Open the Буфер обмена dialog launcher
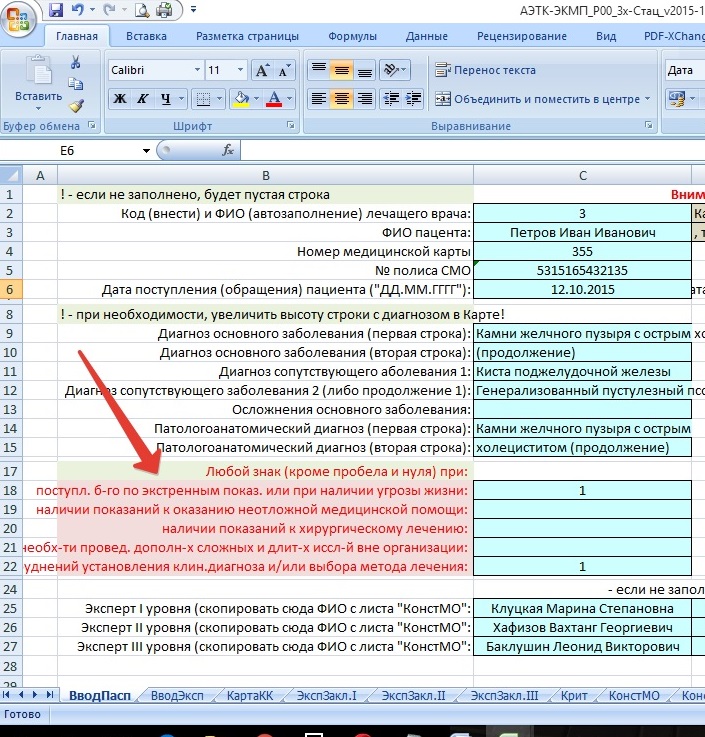Image resolution: width=705 pixels, height=737 pixels. (x=92, y=125)
